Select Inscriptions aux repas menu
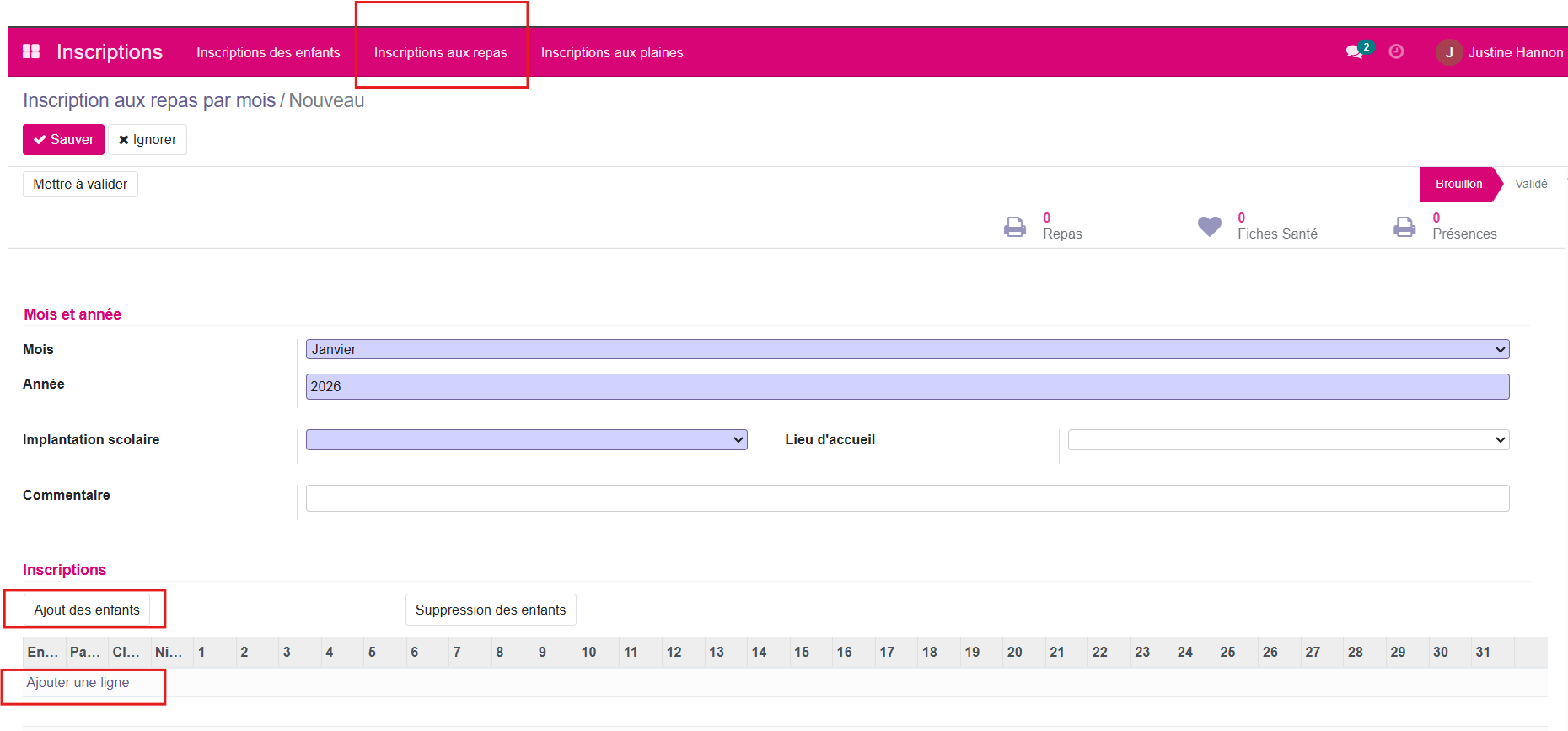Viewport: 1568px width, 731px height. 440,52
